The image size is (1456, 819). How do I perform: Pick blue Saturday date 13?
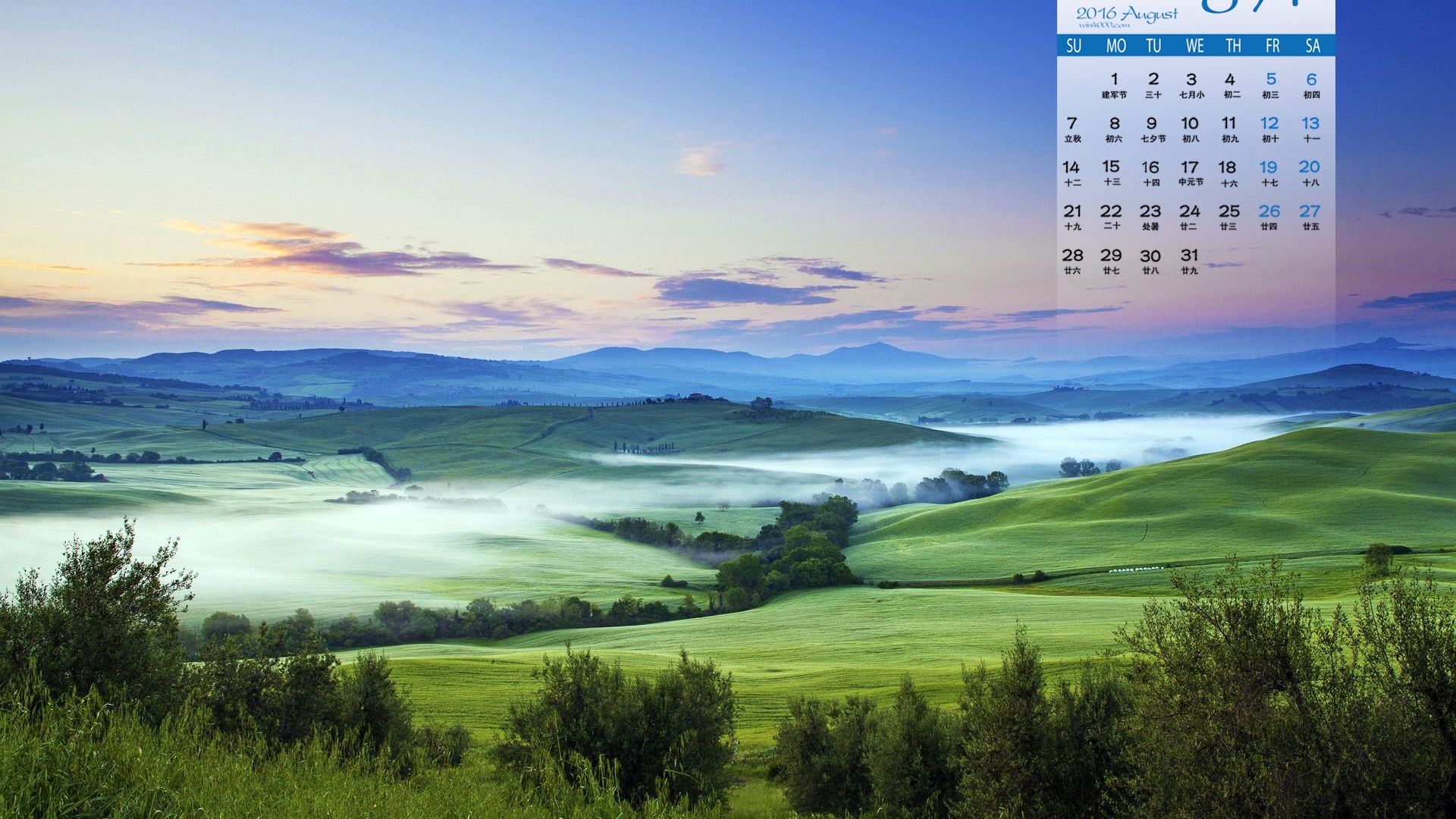coord(1311,130)
